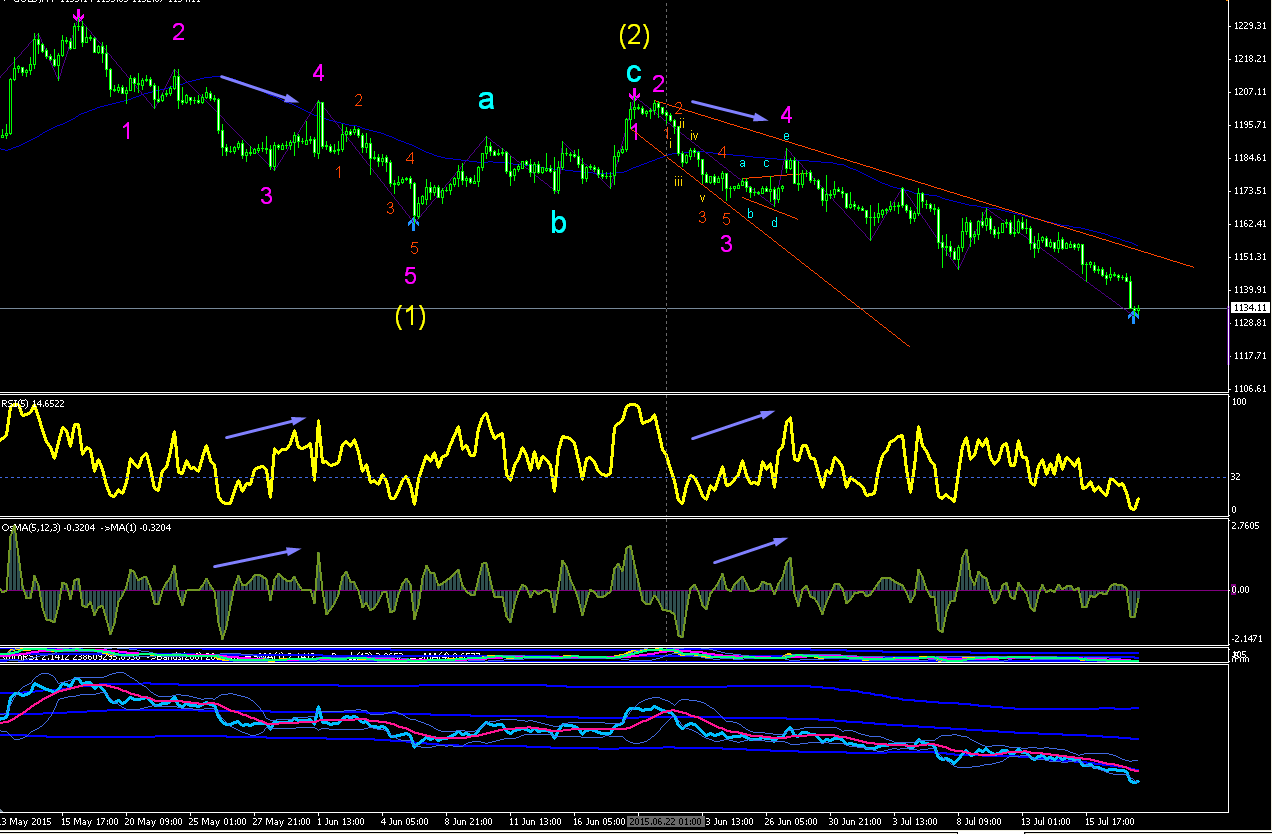Click the RSI(5) 14.6522 indicator label
The width and height of the screenshot is (1272, 834).
[35, 403]
